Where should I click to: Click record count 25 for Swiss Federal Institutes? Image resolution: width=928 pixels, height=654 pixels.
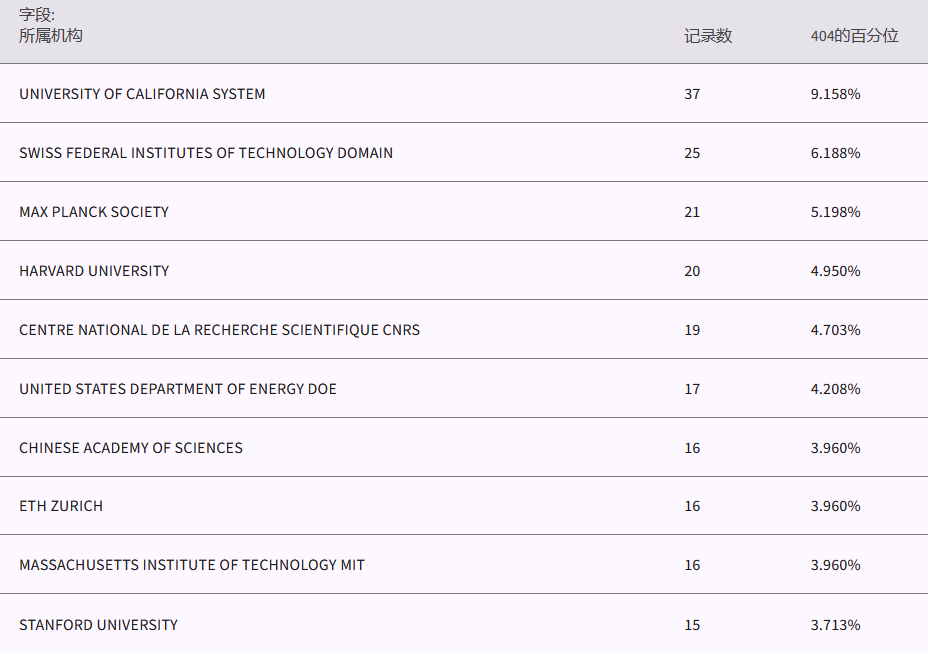pos(692,153)
